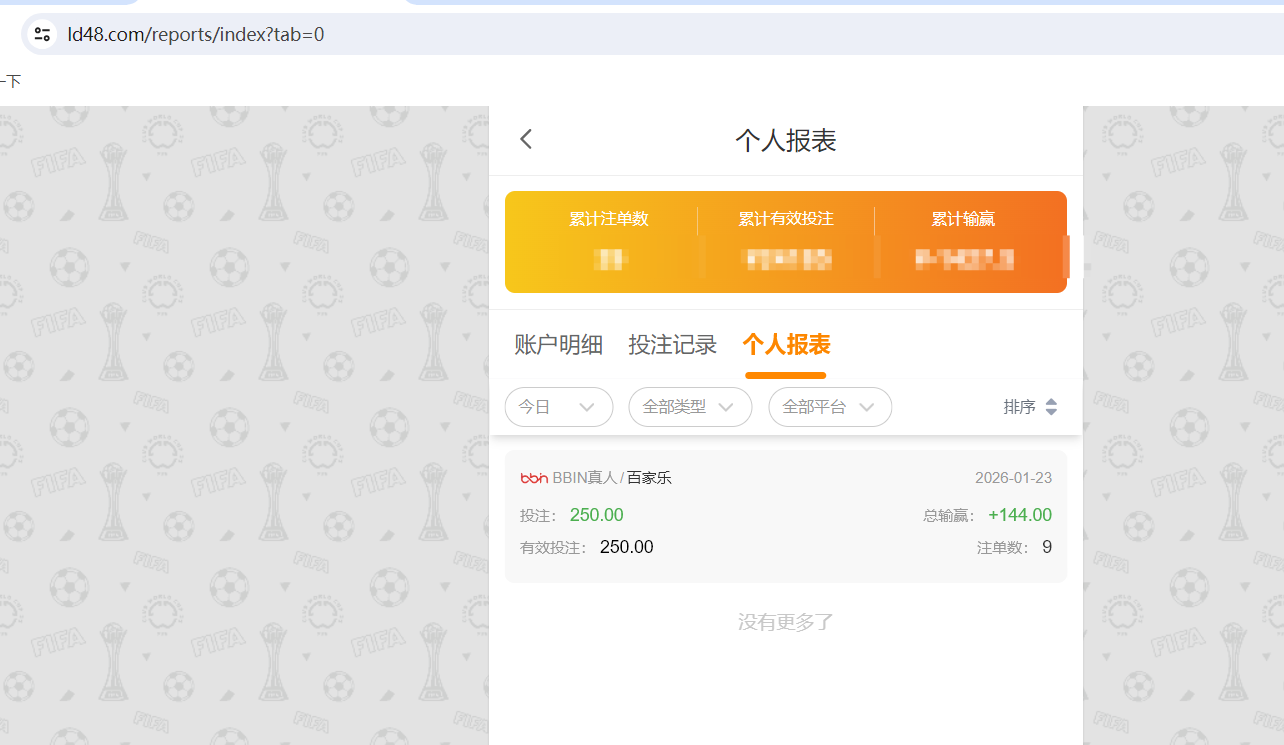The image size is (1284, 745).
Task: Open the site permissions icon in address bar
Action: [x=41, y=33]
